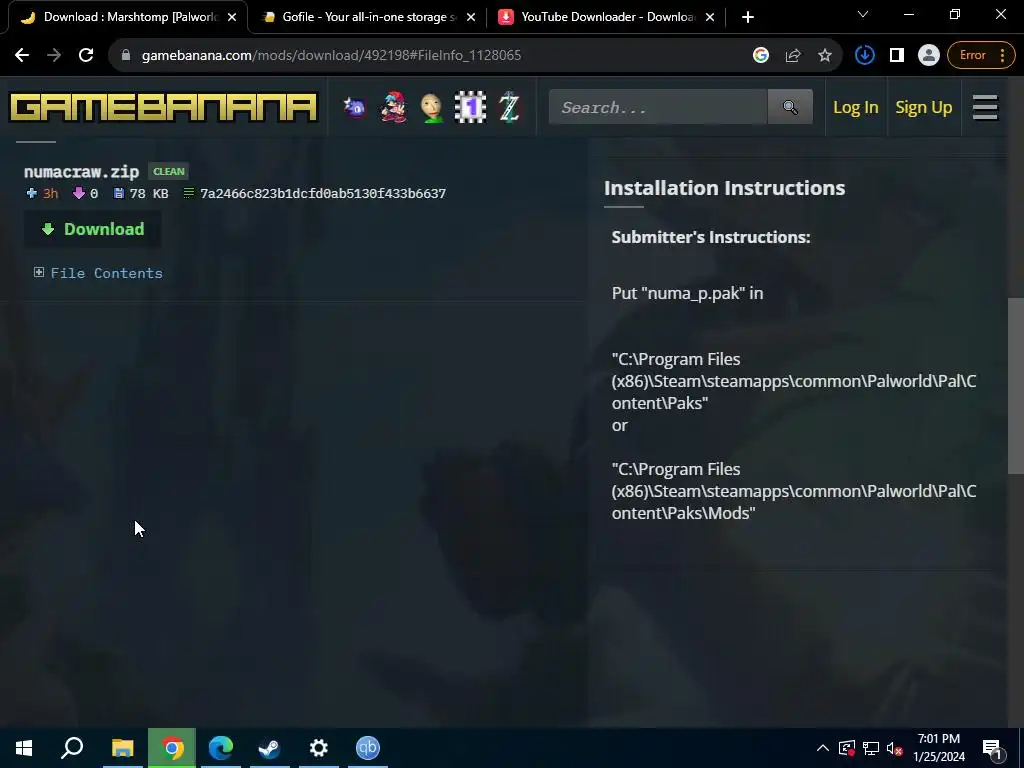Close the Gofile tab
The image size is (1024, 768).
[471, 17]
